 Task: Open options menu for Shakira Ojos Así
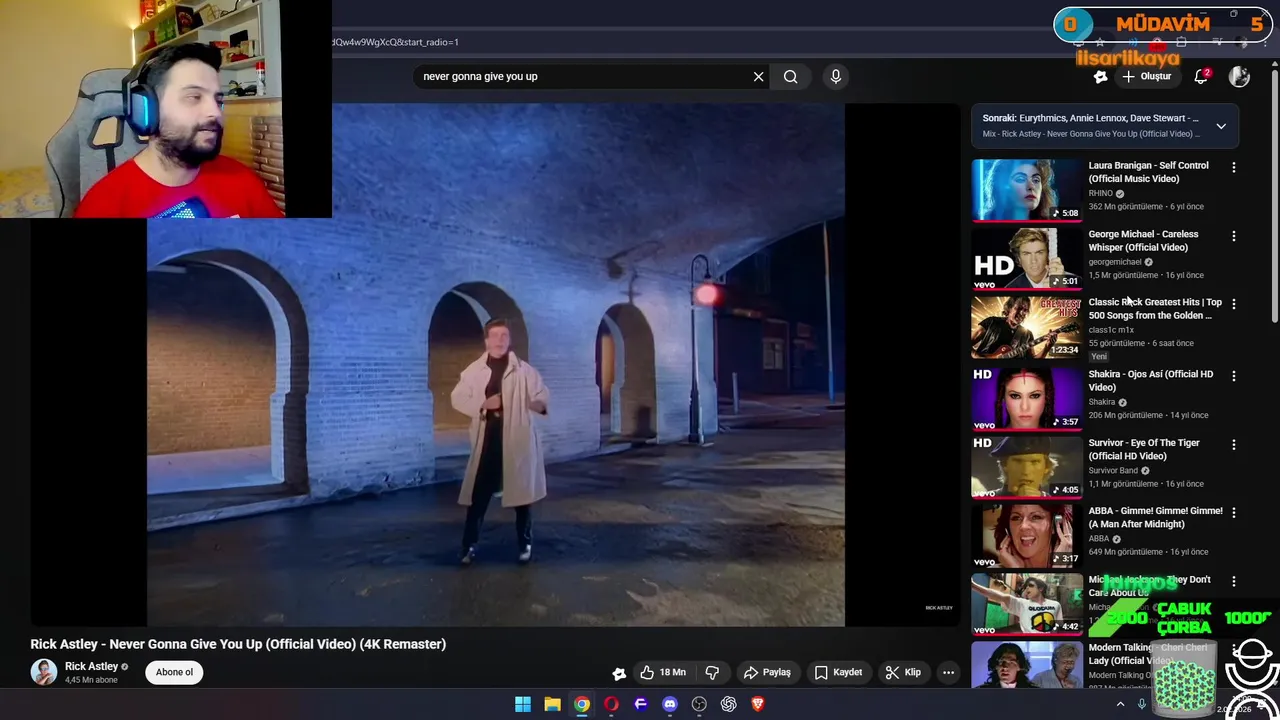tap(1233, 376)
